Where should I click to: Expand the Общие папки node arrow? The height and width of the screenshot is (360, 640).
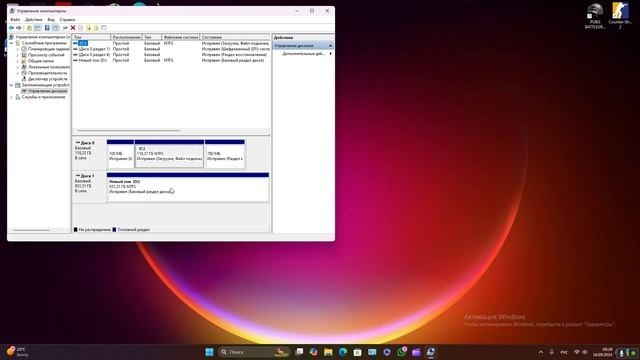click(18, 61)
